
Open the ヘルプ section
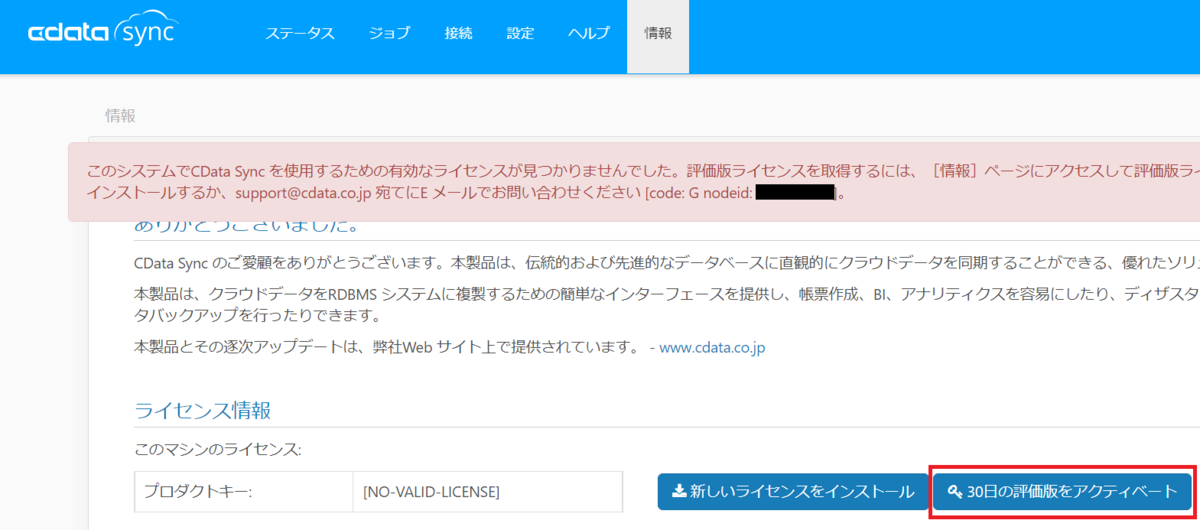[589, 33]
